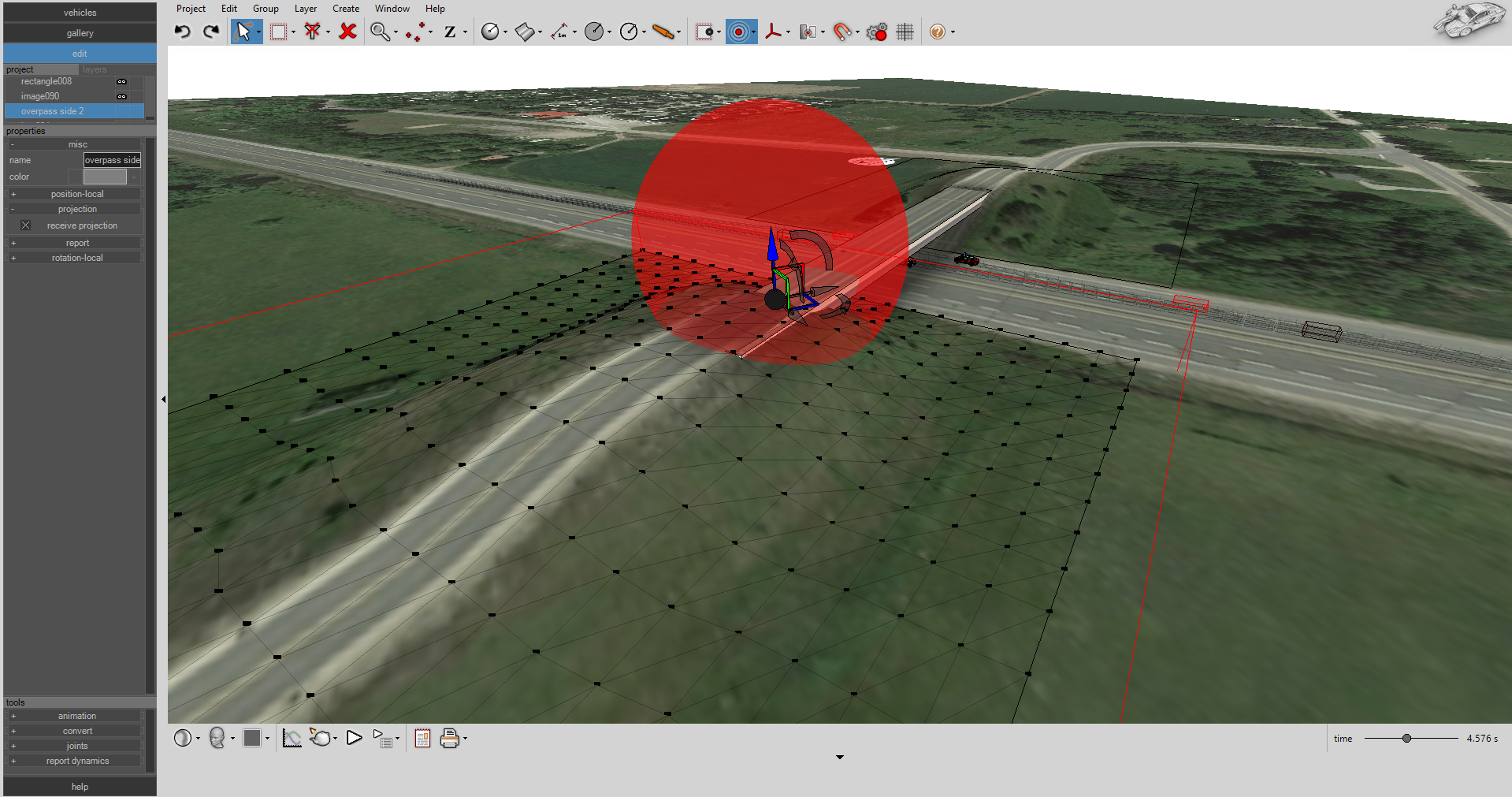Disable the receive projection checkbox
Screen dimensions: 1512x797
coord(25,225)
